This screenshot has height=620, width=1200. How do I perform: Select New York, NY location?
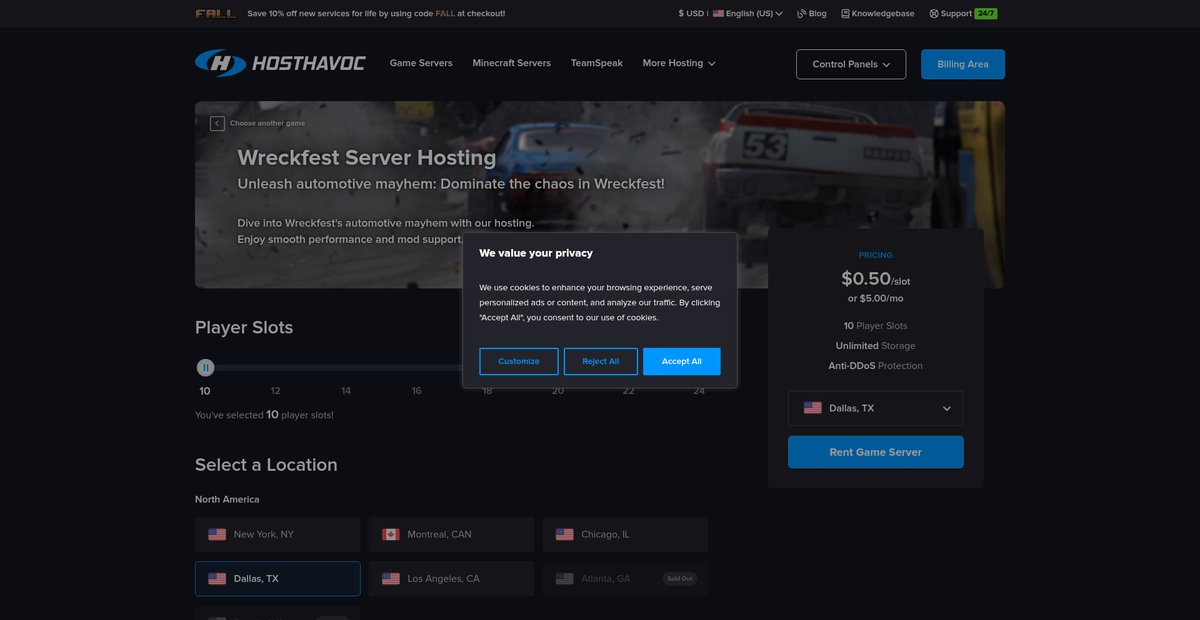pyautogui.click(x=278, y=534)
